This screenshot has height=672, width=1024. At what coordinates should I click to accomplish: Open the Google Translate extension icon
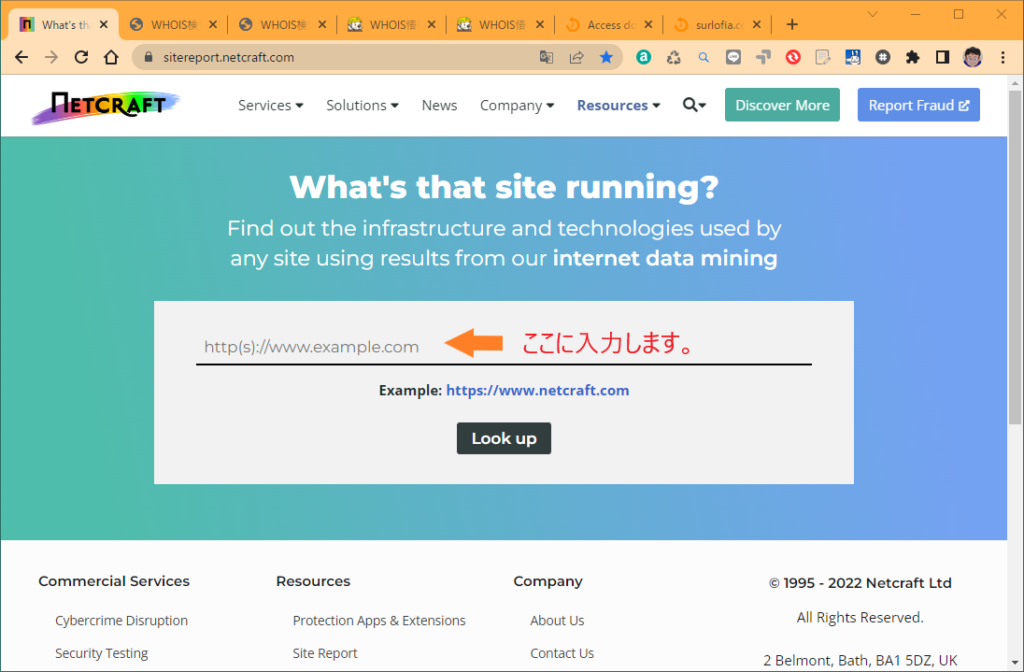pyautogui.click(x=546, y=57)
